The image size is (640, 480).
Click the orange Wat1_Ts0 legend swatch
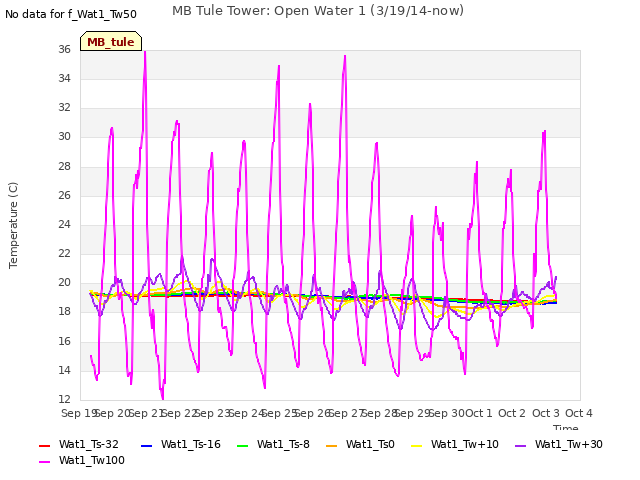pyautogui.click(x=331, y=445)
